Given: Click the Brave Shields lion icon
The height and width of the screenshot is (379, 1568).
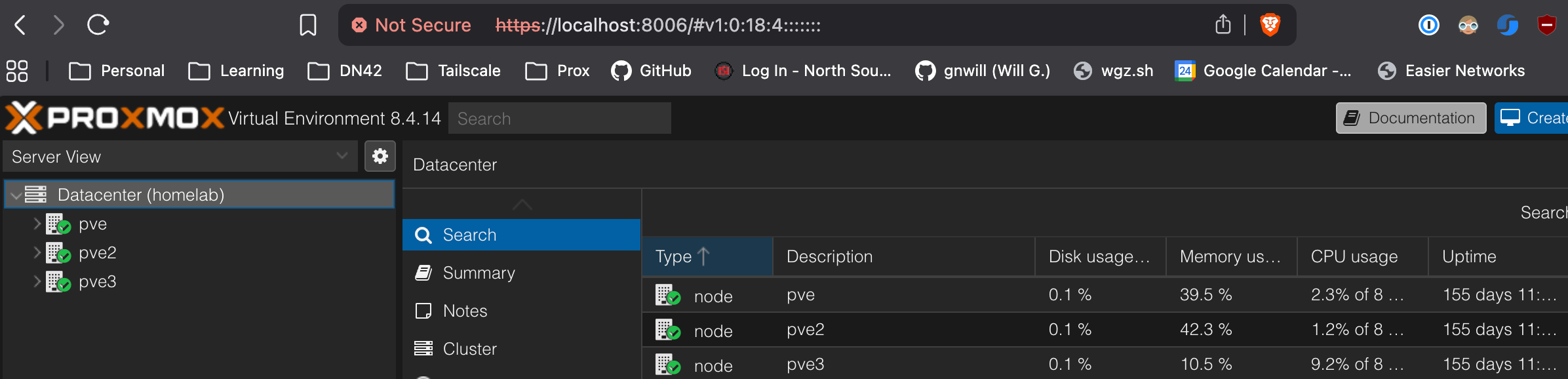Looking at the screenshot, I should click(1270, 25).
